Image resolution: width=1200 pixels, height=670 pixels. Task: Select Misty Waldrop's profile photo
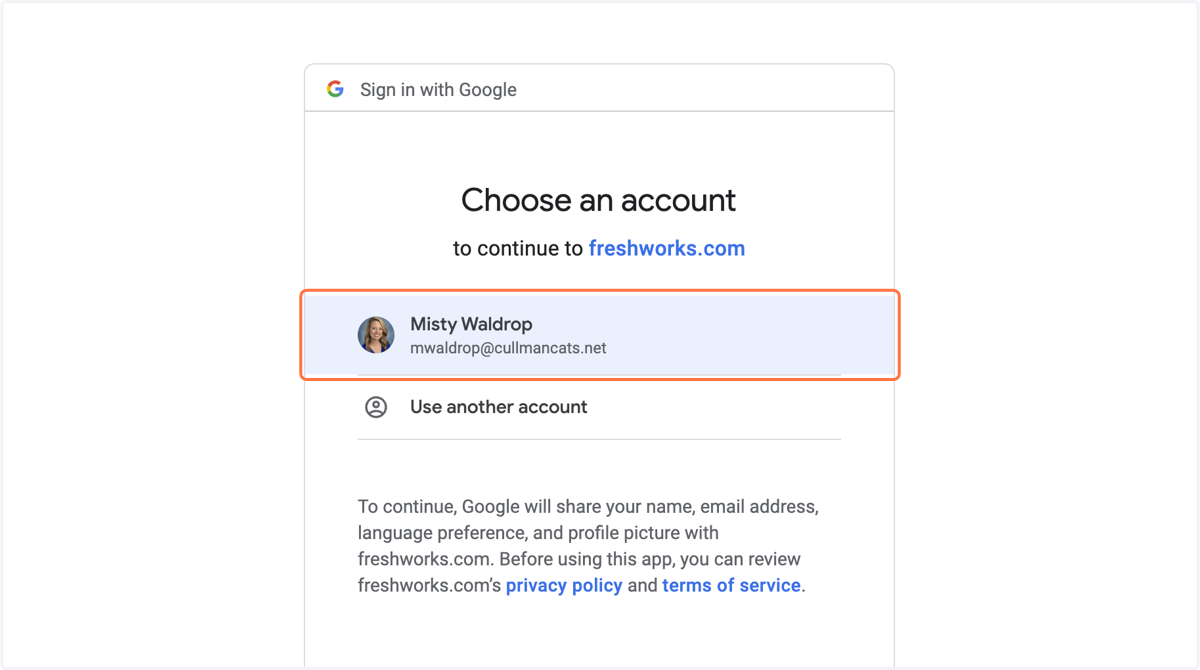tap(376, 335)
